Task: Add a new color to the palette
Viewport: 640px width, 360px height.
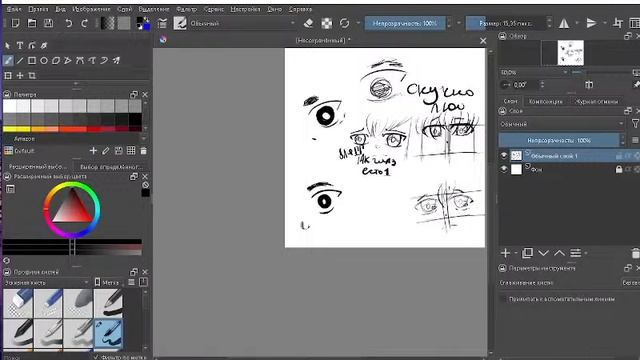Action: click(x=93, y=151)
